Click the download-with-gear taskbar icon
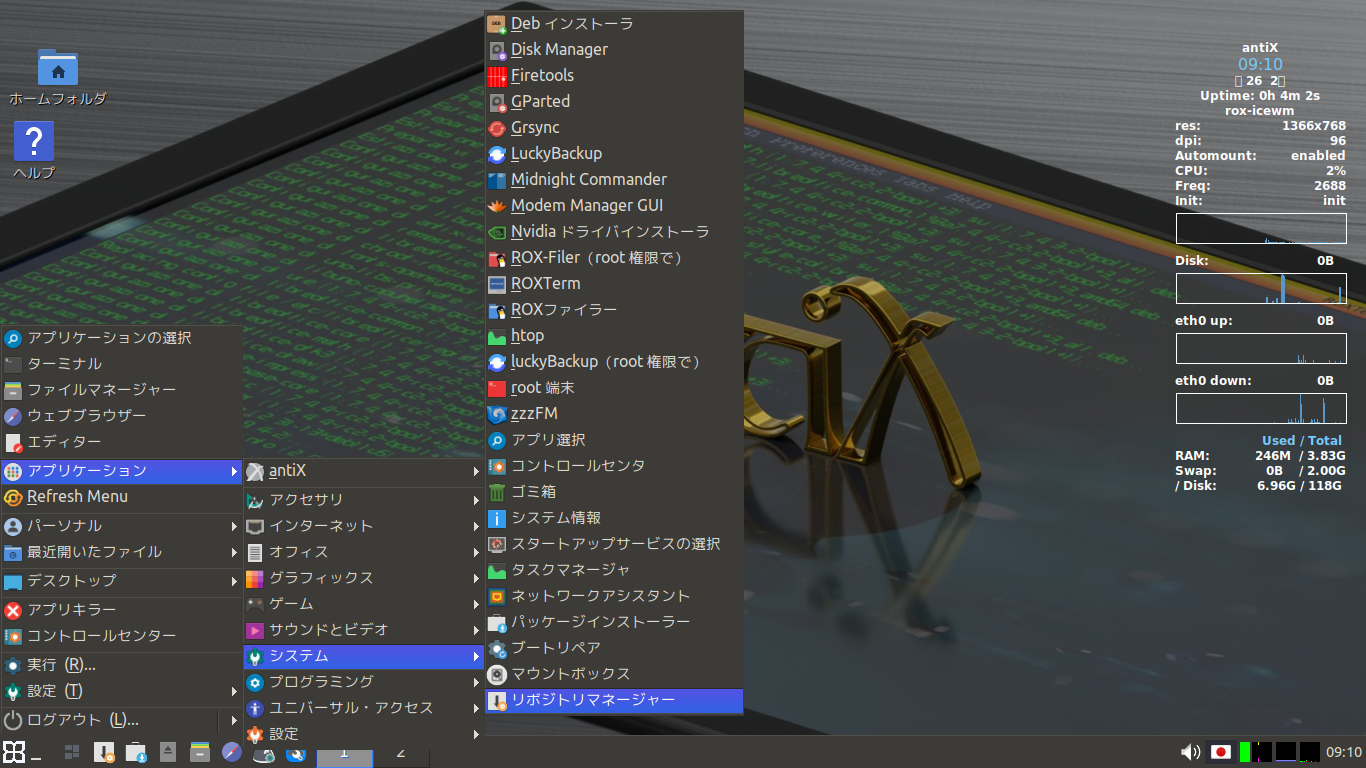 (104, 752)
